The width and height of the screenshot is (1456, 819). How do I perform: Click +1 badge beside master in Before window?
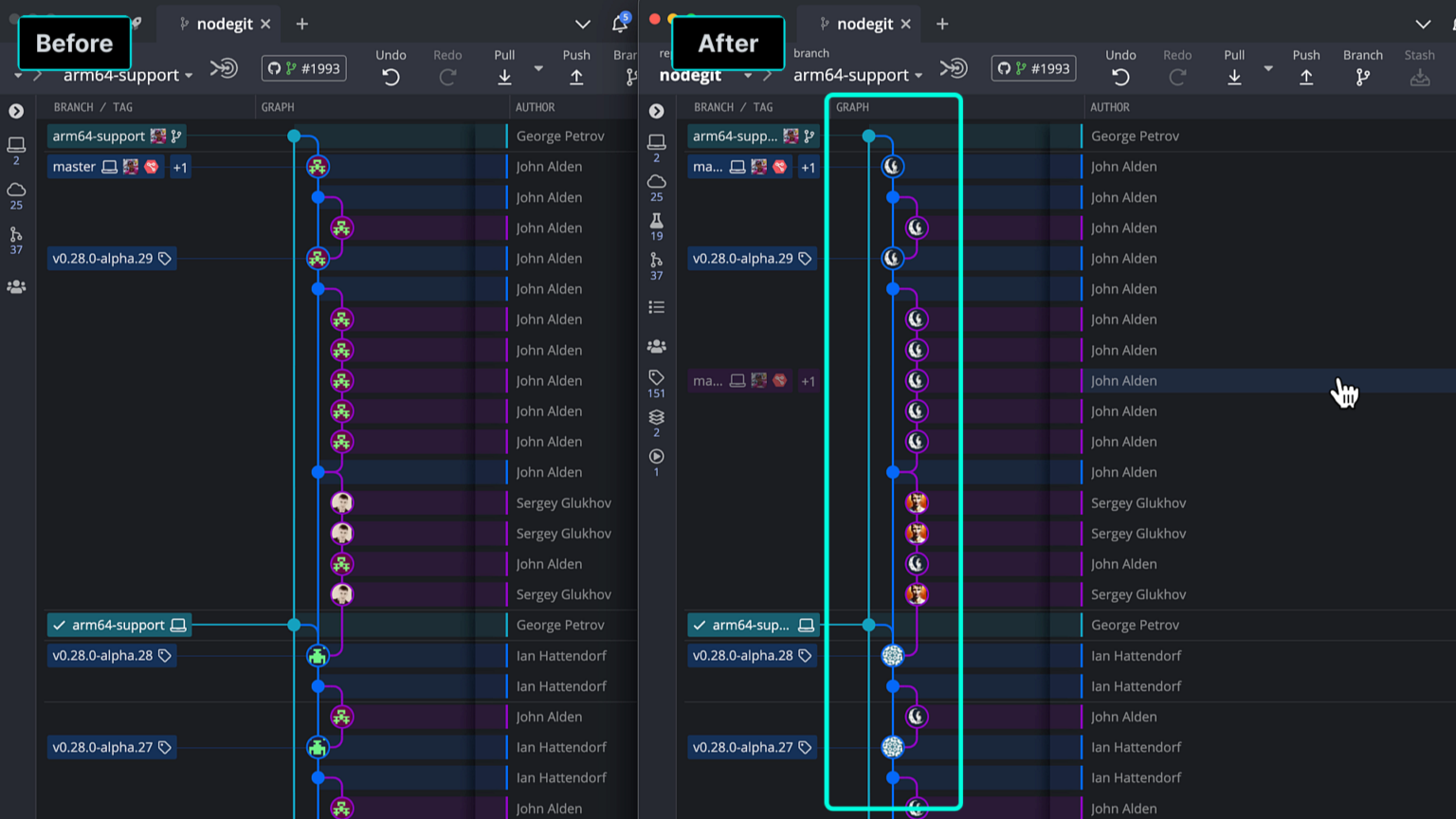[x=179, y=167]
